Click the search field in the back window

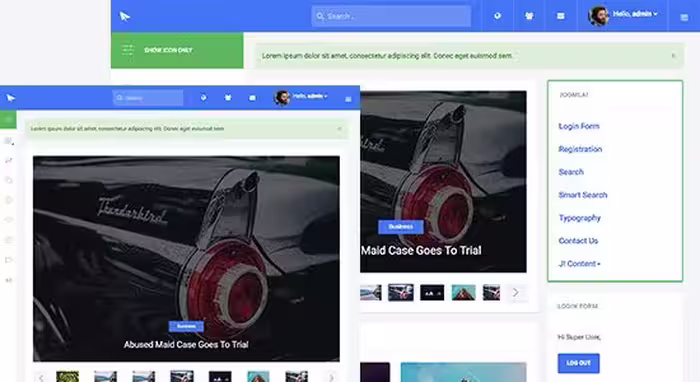(391, 17)
